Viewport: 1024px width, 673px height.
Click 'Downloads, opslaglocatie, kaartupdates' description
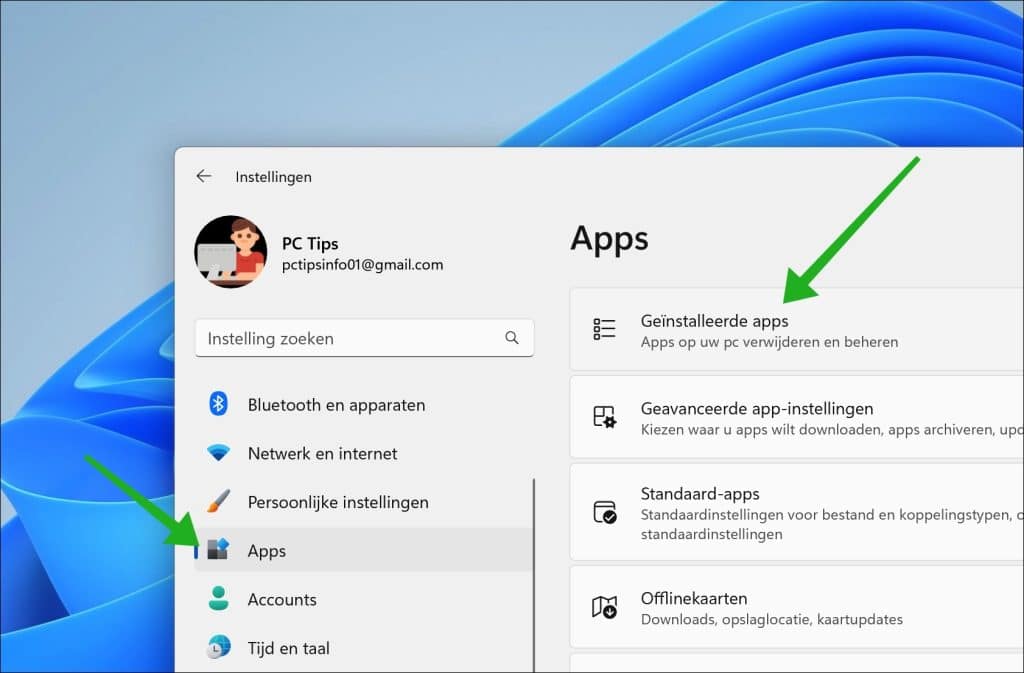[772, 619]
